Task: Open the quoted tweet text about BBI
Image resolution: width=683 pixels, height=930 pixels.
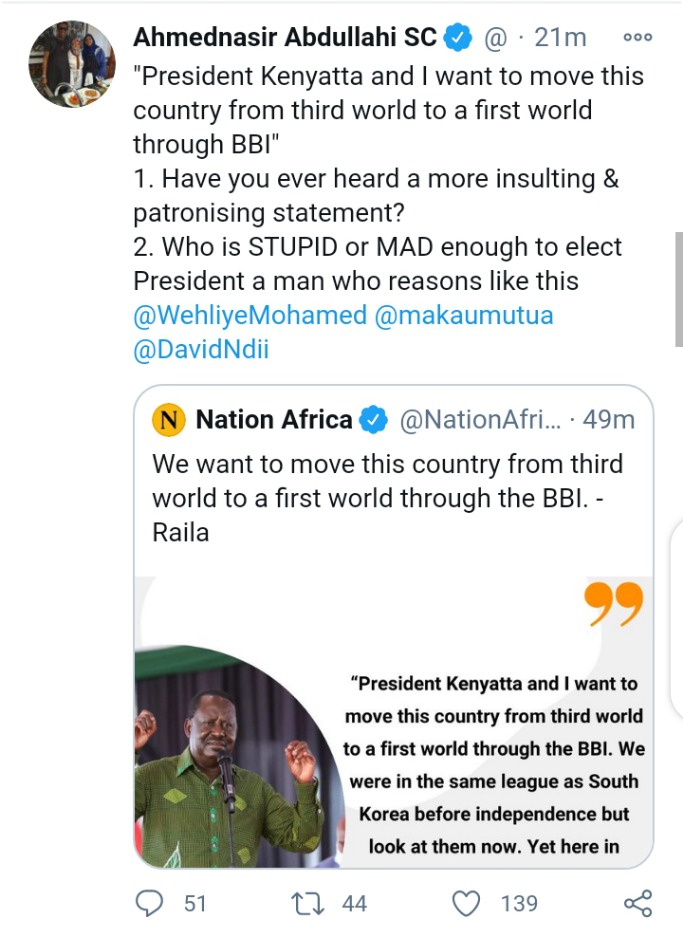Action: (388, 498)
